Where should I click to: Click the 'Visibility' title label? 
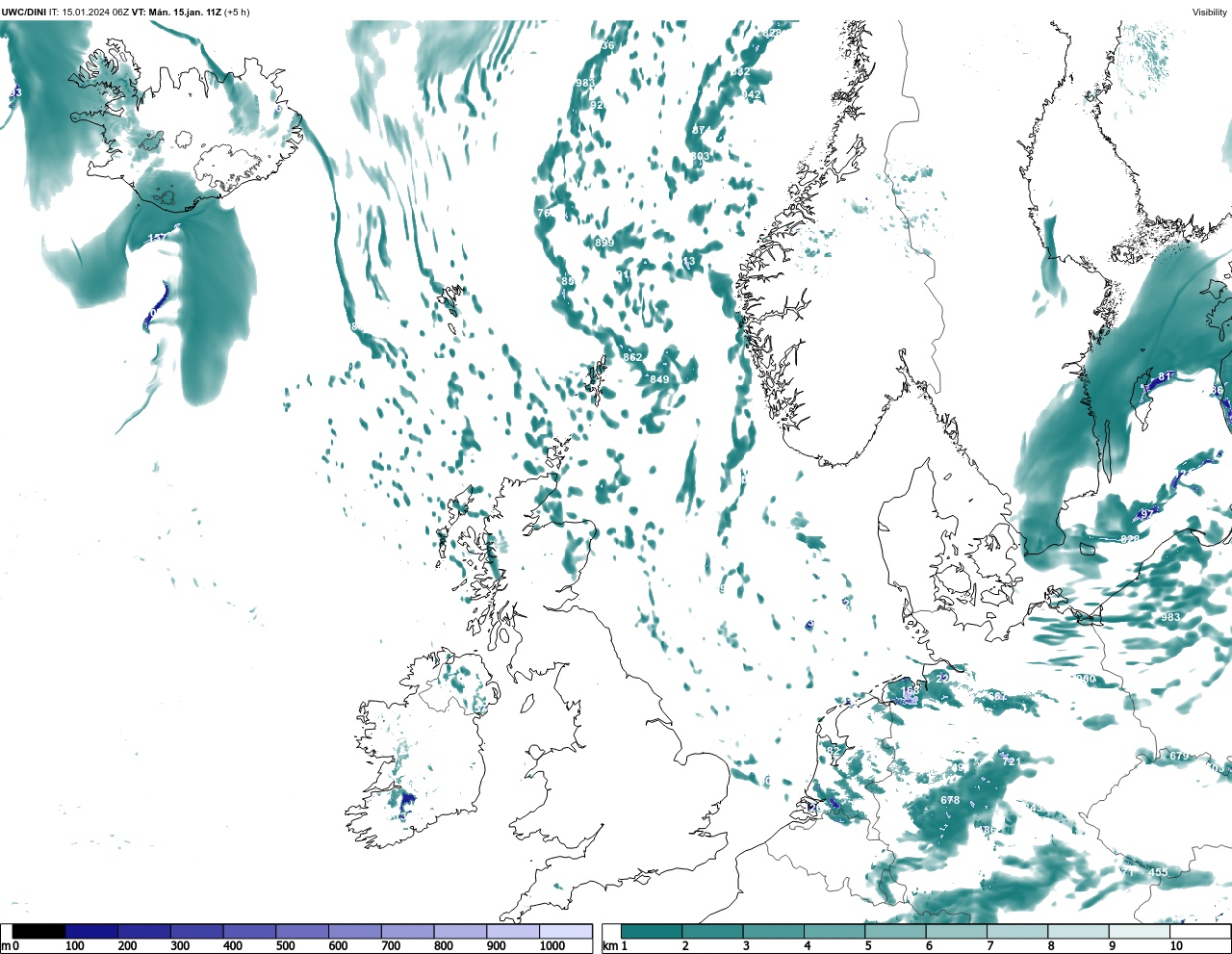click(x=1210, y=13)
